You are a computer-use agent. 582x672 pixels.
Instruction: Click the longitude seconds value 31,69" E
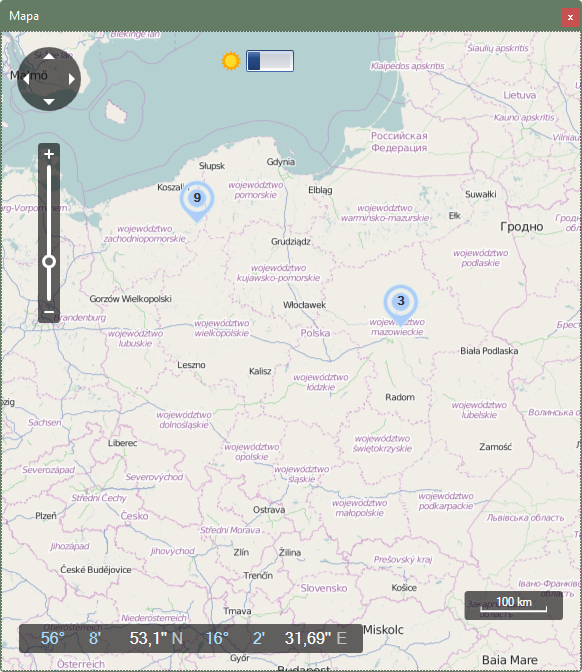[315, 638]
